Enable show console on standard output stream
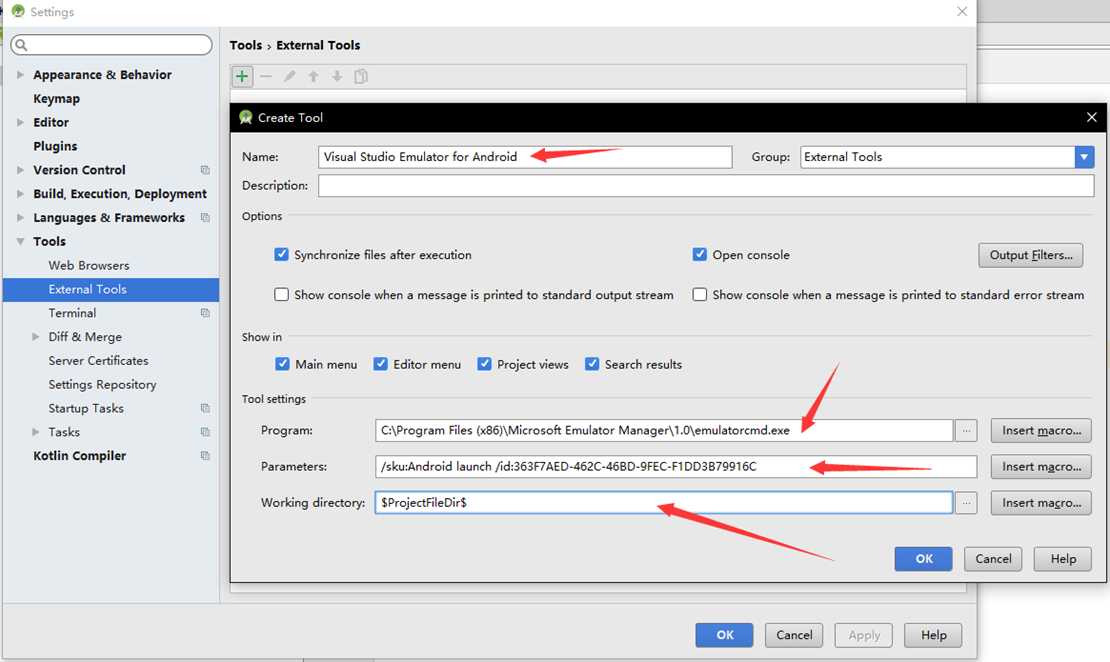This screenshot has width=1110, height=662. tap(281, 295)
